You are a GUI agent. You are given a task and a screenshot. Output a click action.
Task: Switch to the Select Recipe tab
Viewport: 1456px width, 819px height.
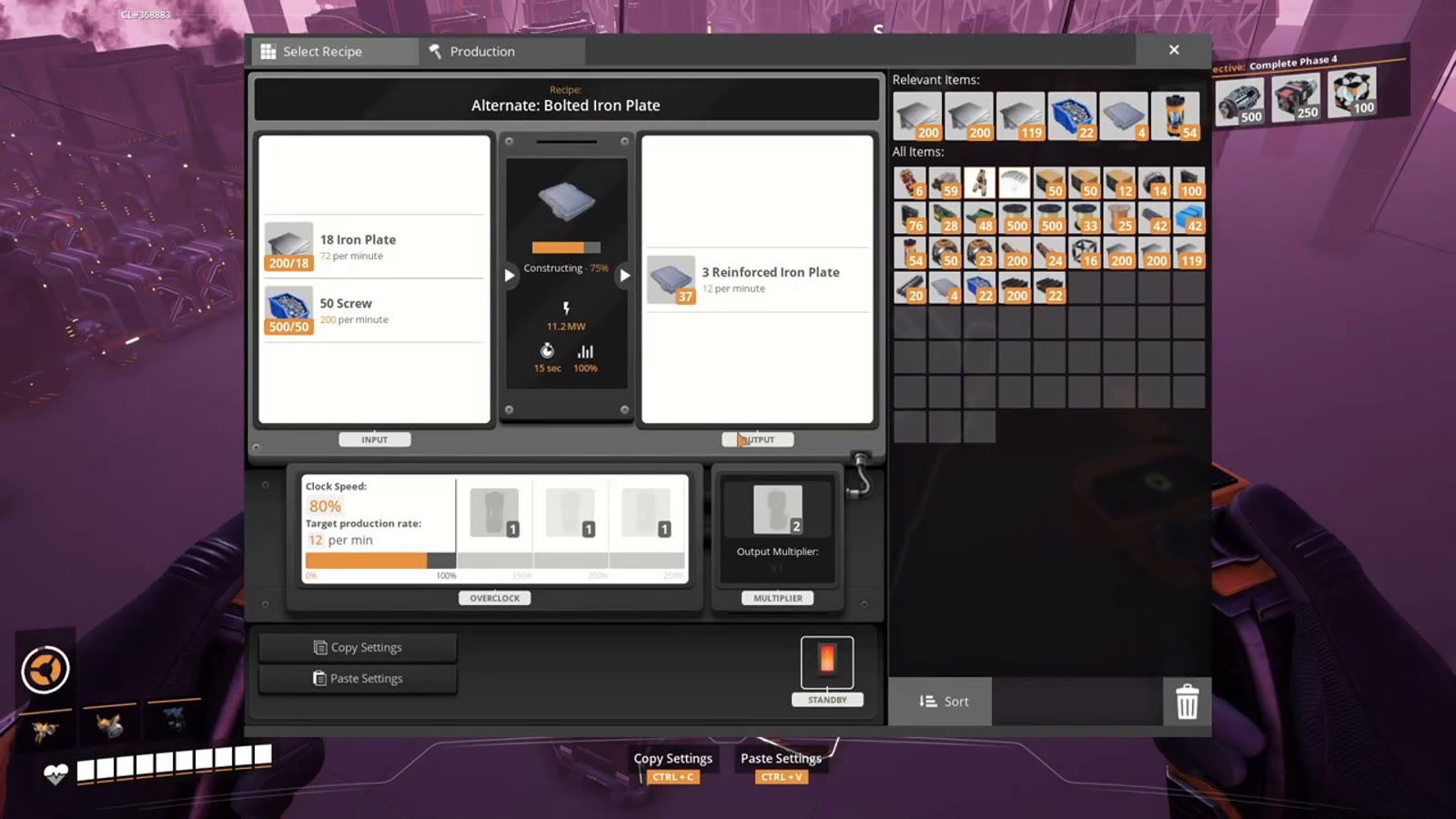pyautogui.click(x=332, y=52)
